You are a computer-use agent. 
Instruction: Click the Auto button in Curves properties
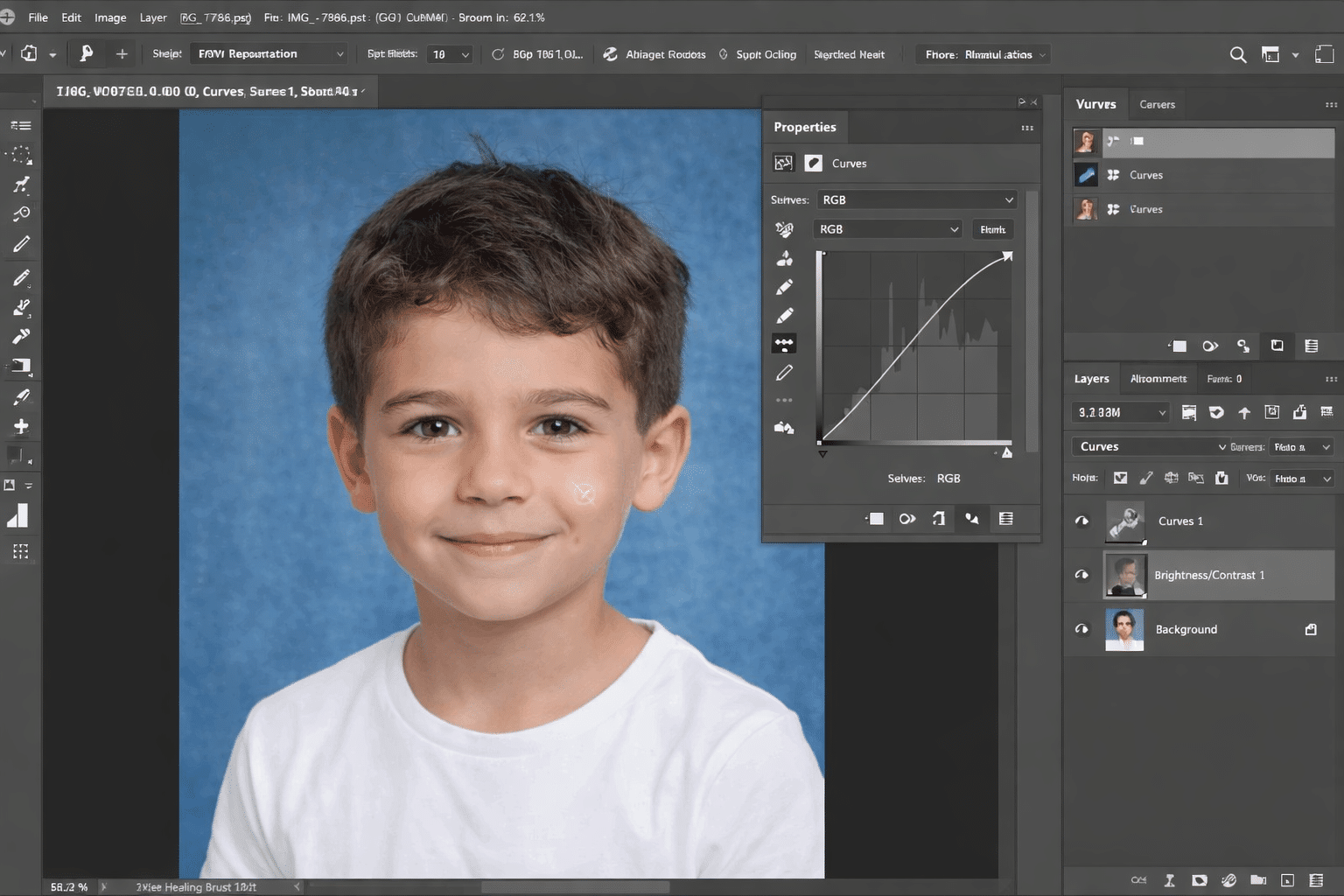992,228
